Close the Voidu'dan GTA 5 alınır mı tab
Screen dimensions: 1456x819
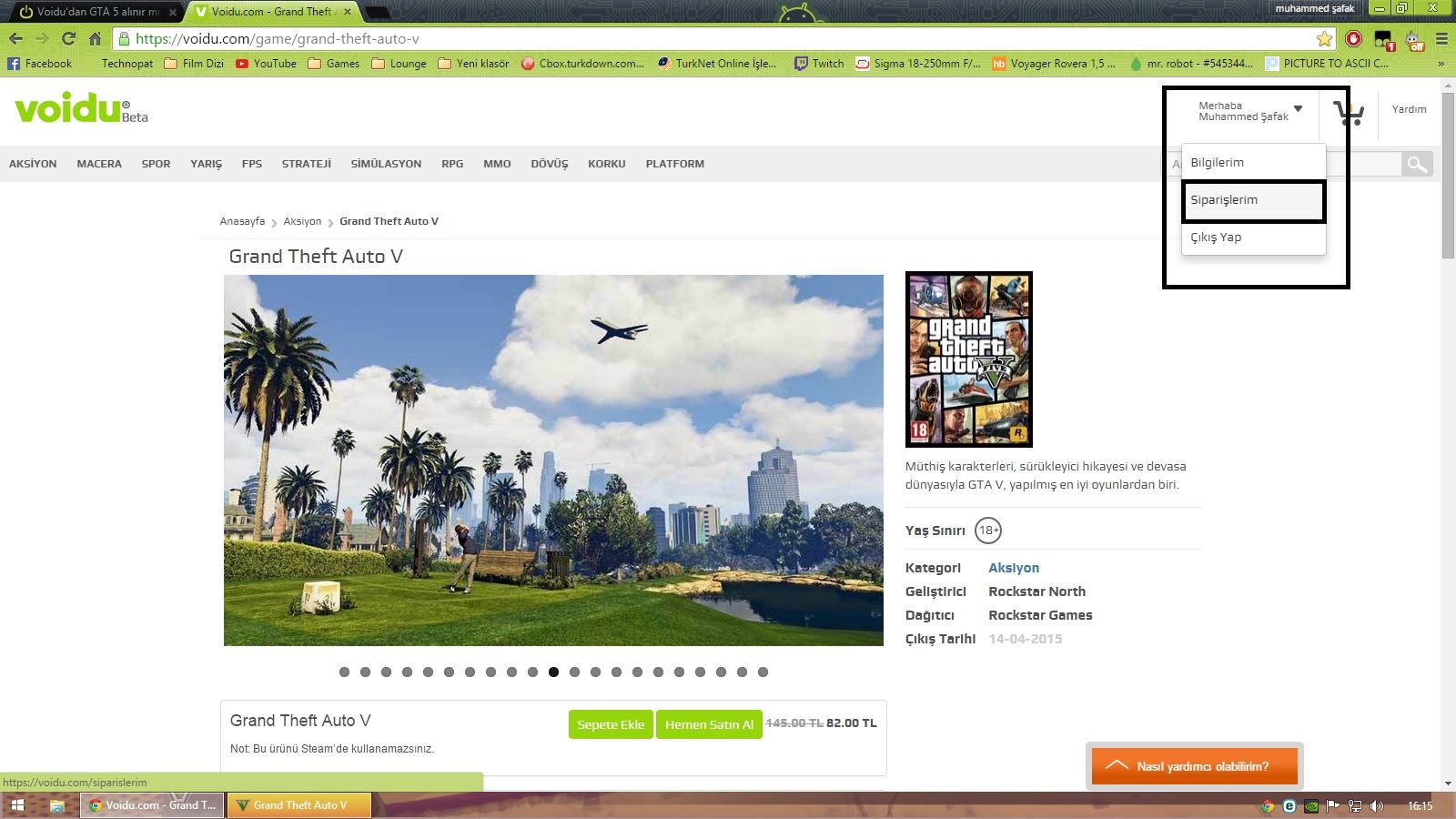click(x=173, y=12)
